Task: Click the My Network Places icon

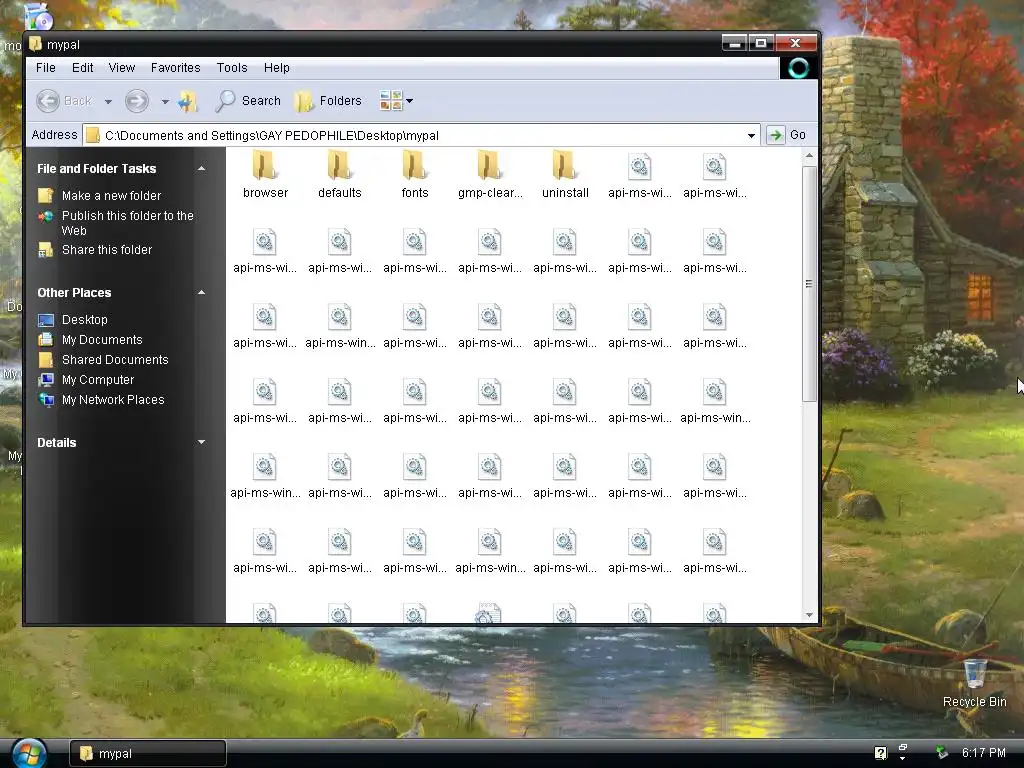Action: pos(46,400)
